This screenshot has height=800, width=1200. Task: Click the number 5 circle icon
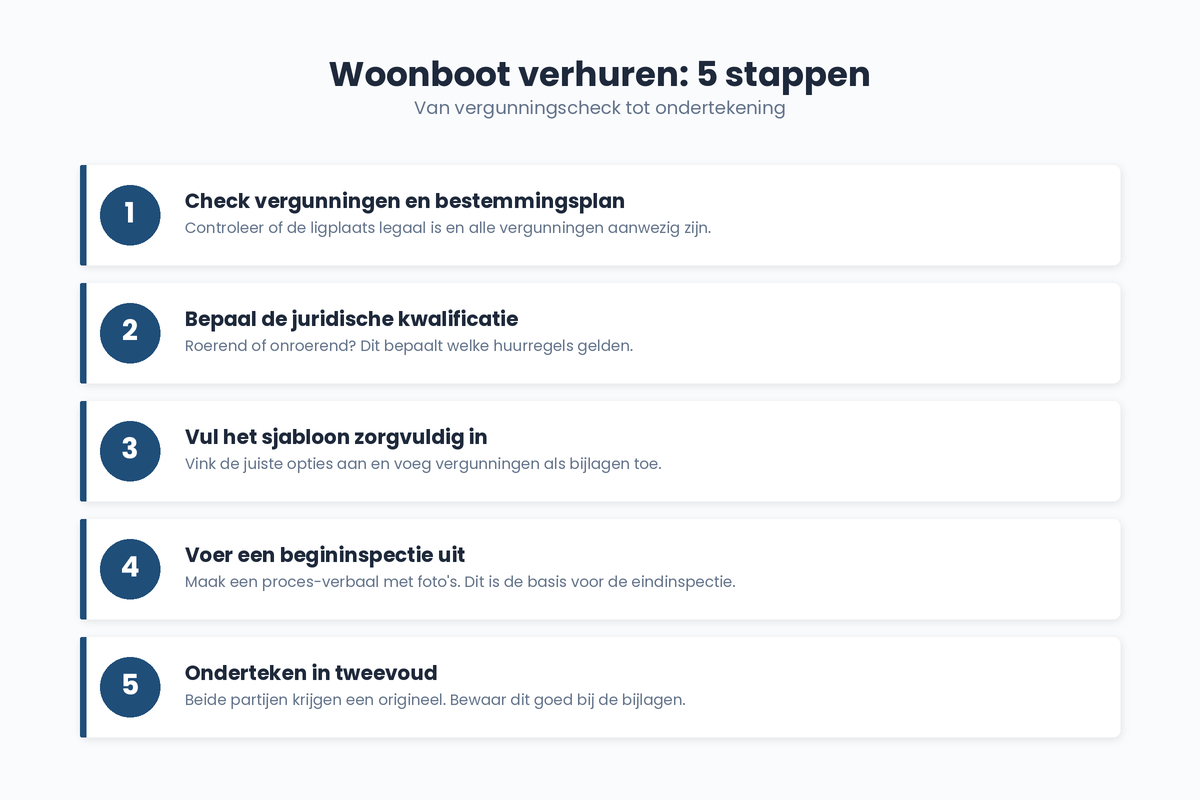tap(129, 687)
